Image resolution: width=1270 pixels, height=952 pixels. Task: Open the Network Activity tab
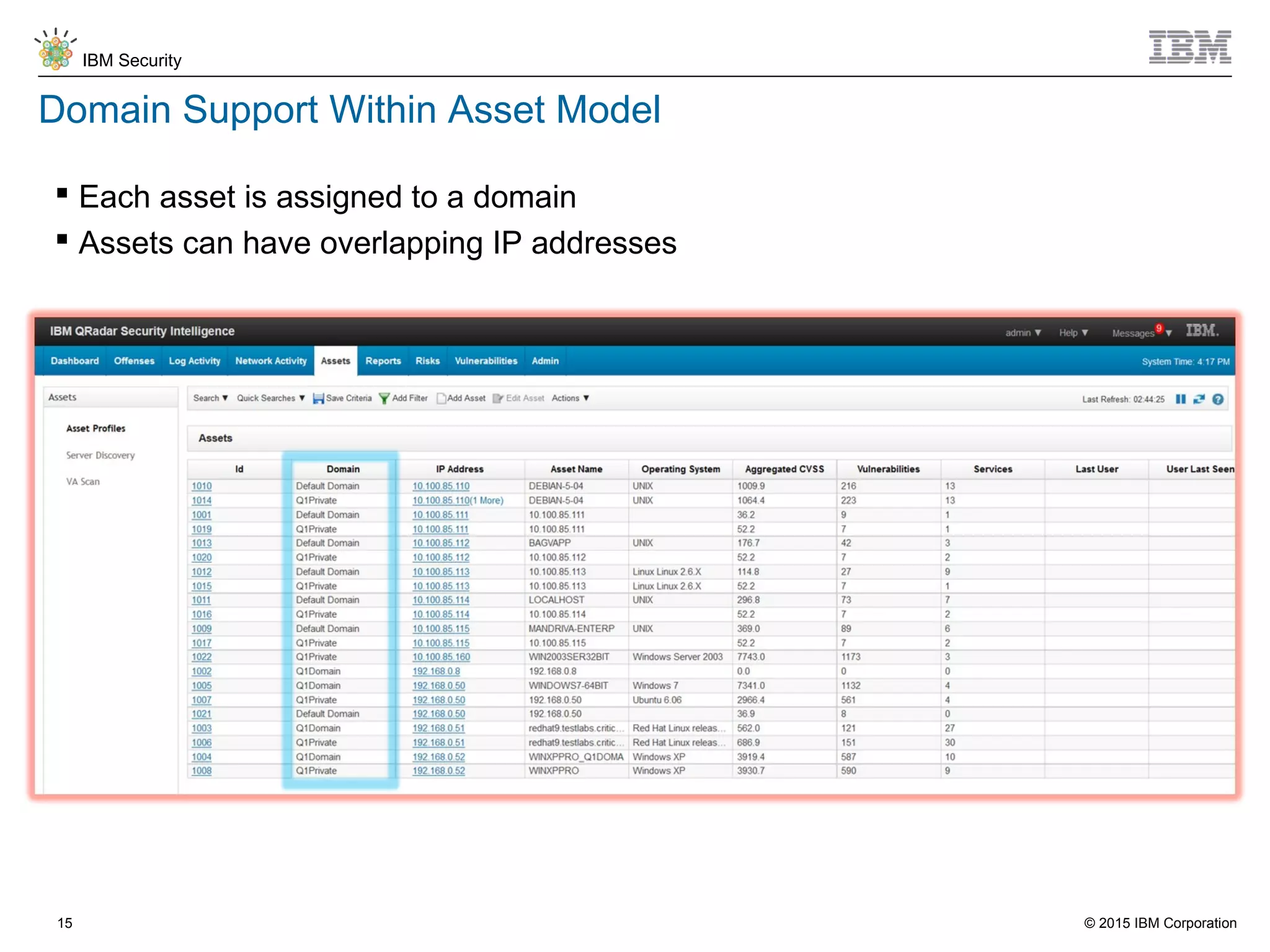pos(271,361)
